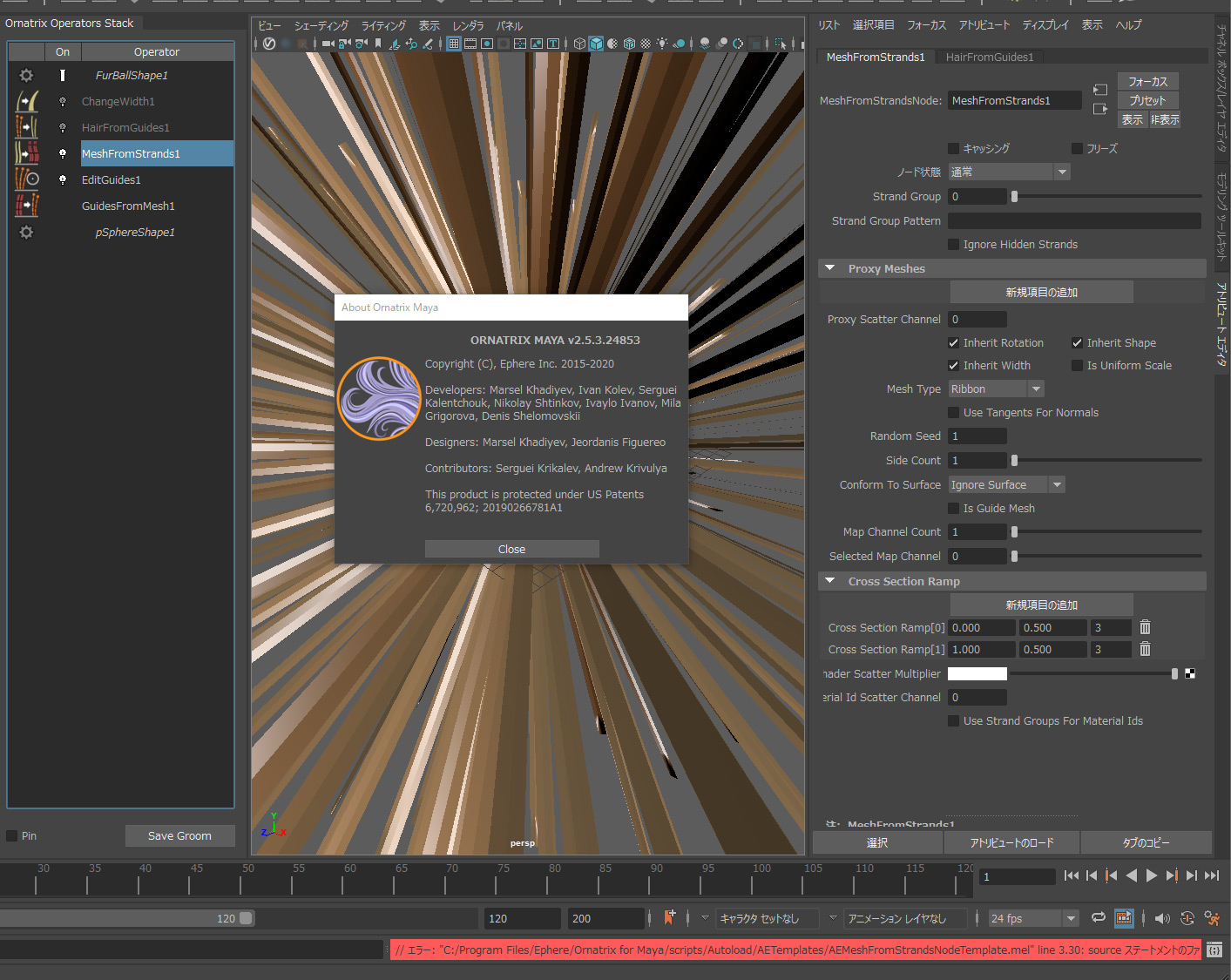Image resolution: width=1231 pixels, height=980 pixels.
Task: Click the gear icon beside FurBallShape1
Action: tap(27, 76)
